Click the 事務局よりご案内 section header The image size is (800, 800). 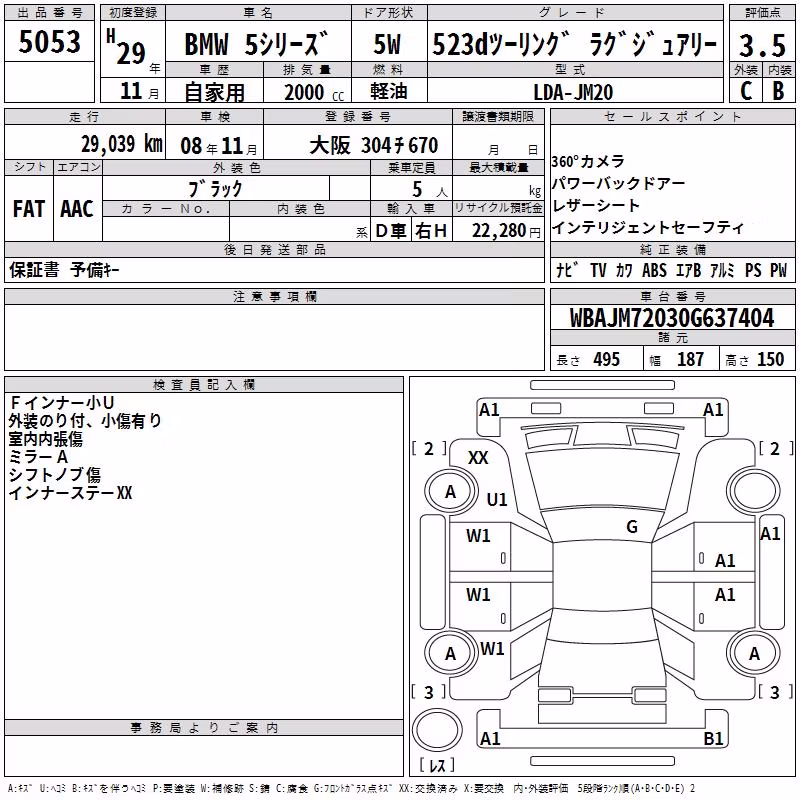click(x=204, y=728)
